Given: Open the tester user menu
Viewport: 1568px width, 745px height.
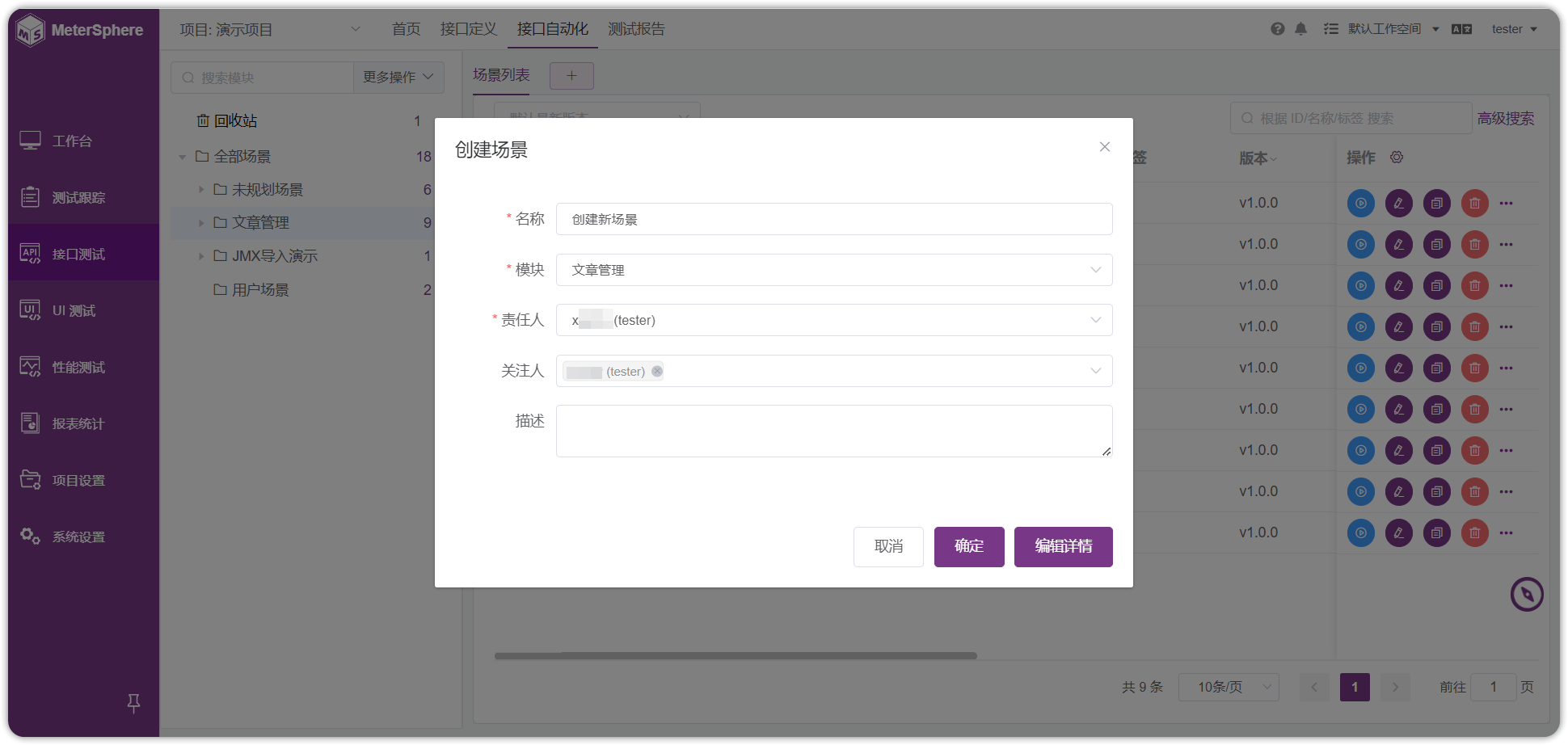Looking at the screenshot, I should [x=1514, y=29].
